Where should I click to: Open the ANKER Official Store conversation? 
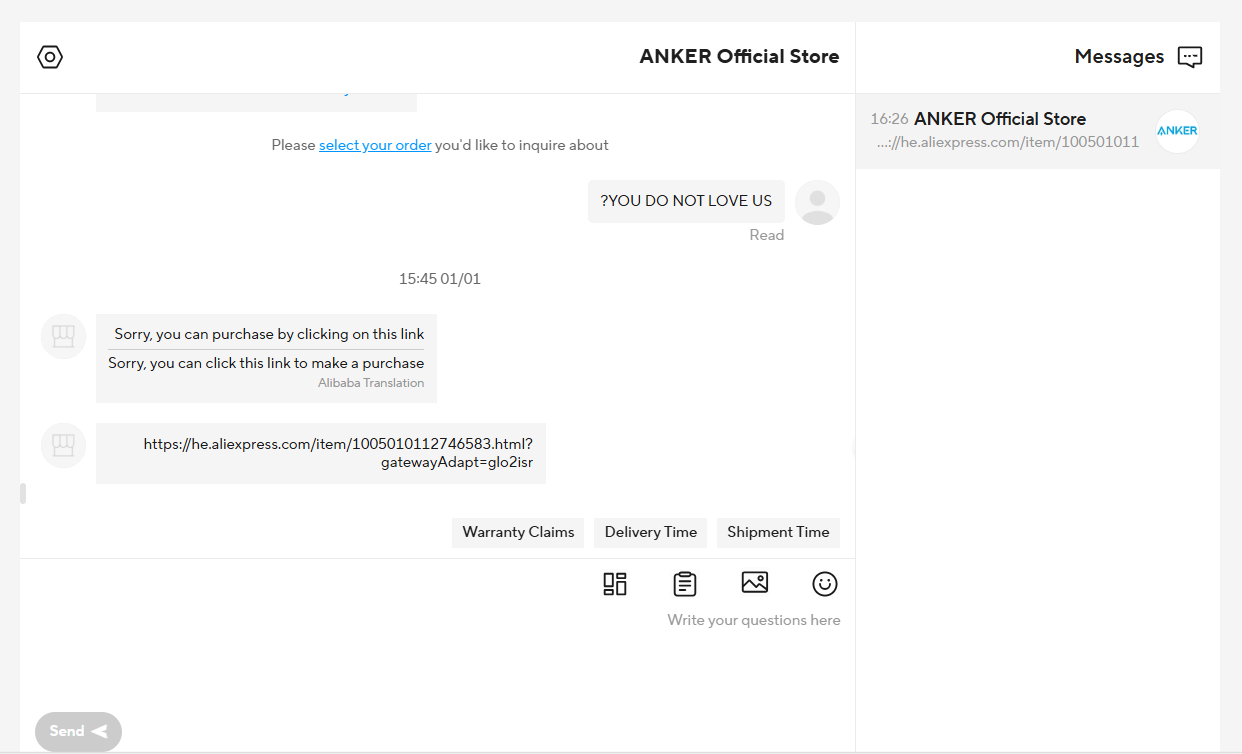[1000, 130]
